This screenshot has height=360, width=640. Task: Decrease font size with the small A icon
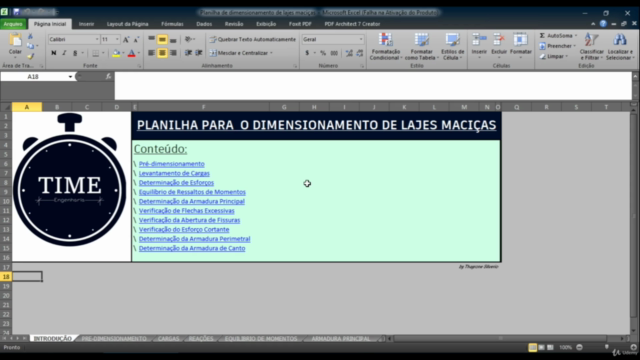coord(136,39)
